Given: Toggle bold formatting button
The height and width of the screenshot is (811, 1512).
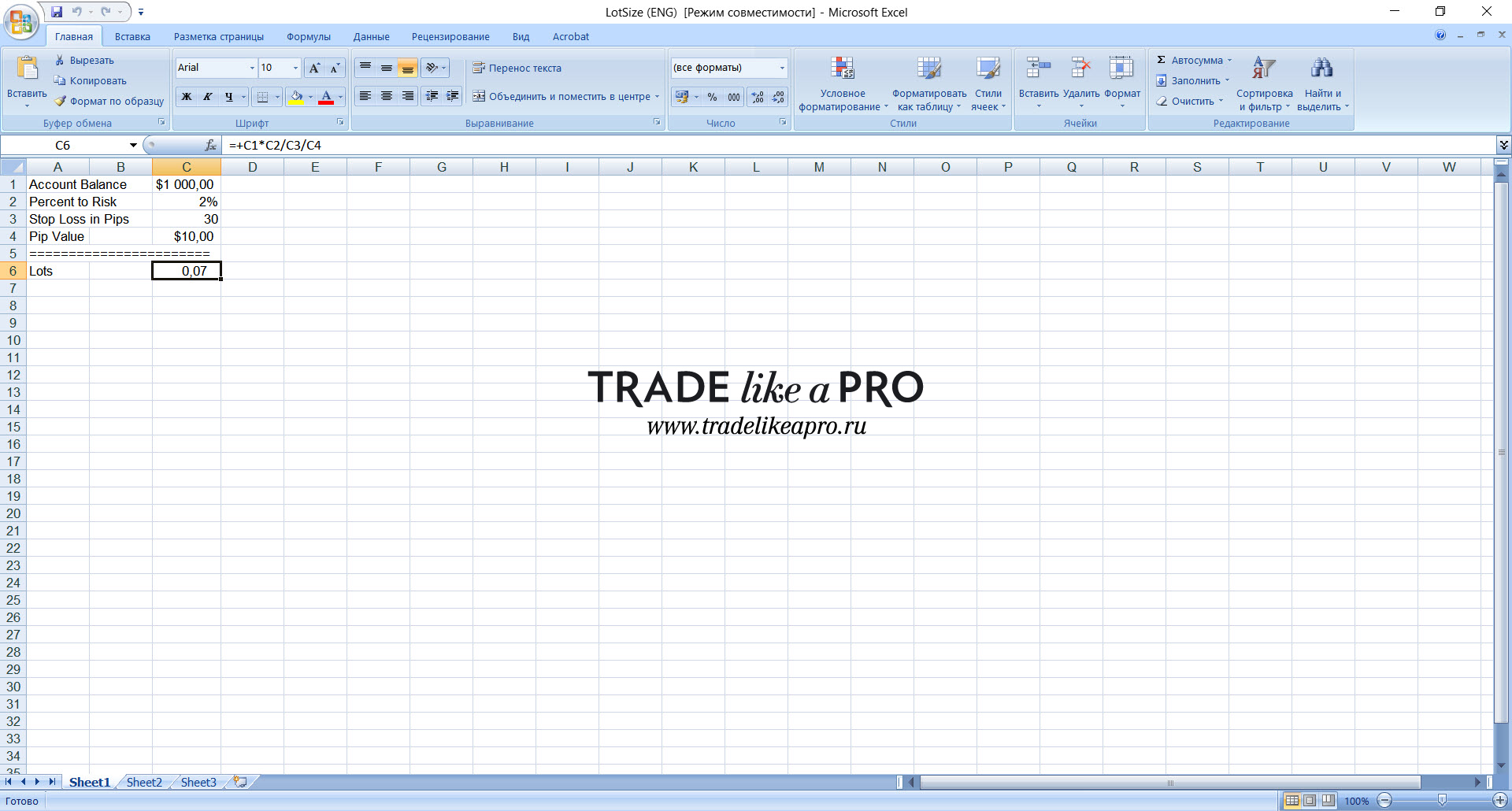Looking at the screenshot, I should pos(187,97).
